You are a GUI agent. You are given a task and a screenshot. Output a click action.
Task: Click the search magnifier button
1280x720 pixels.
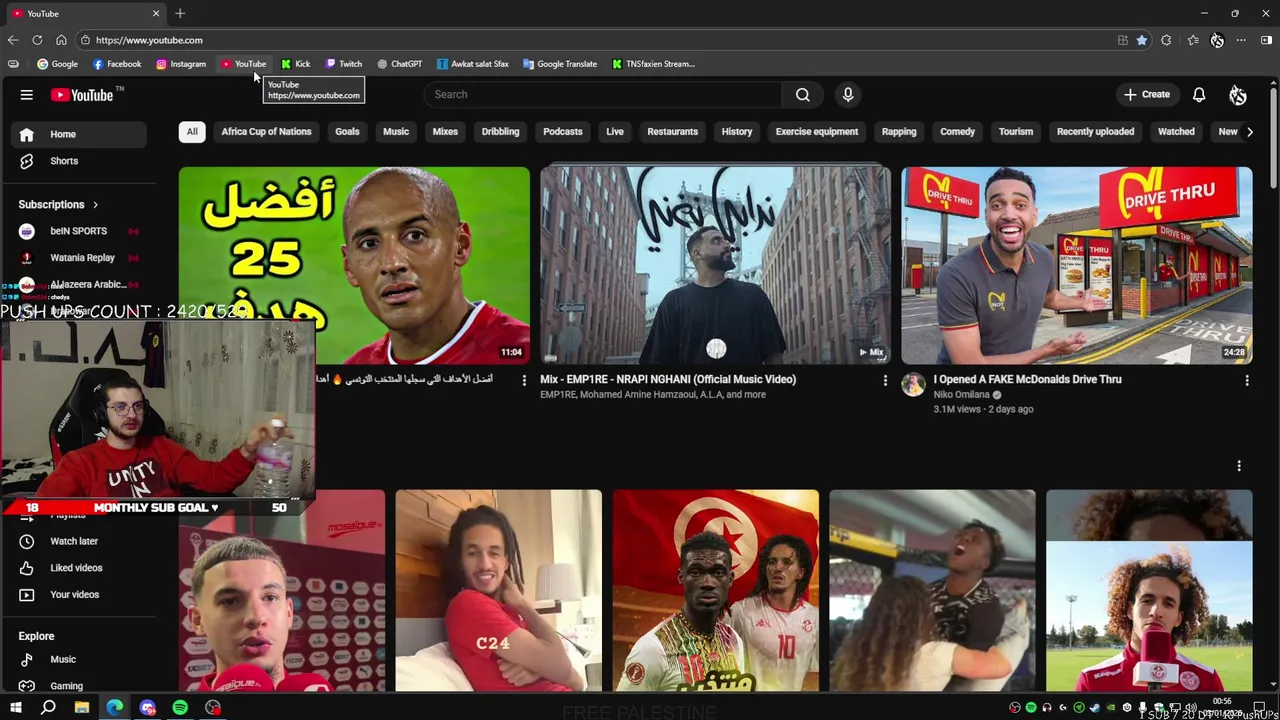point(802,94)
